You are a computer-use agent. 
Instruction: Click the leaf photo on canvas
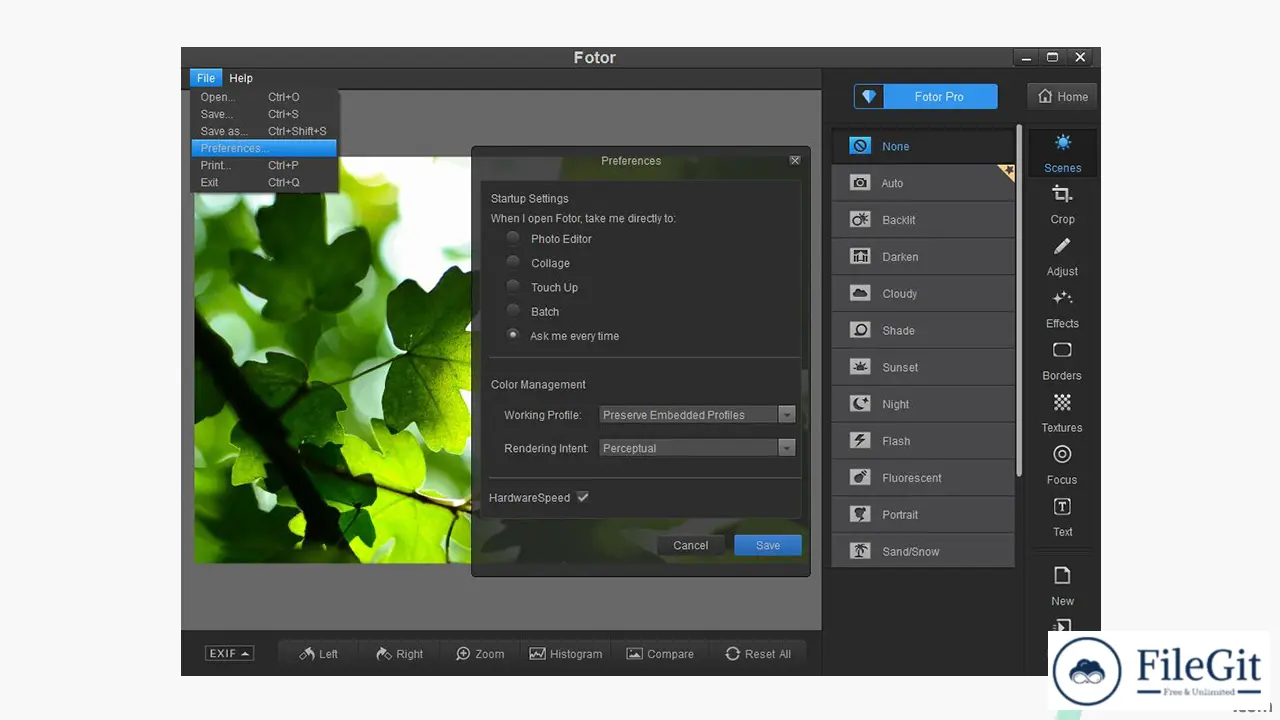coord(332,360)
